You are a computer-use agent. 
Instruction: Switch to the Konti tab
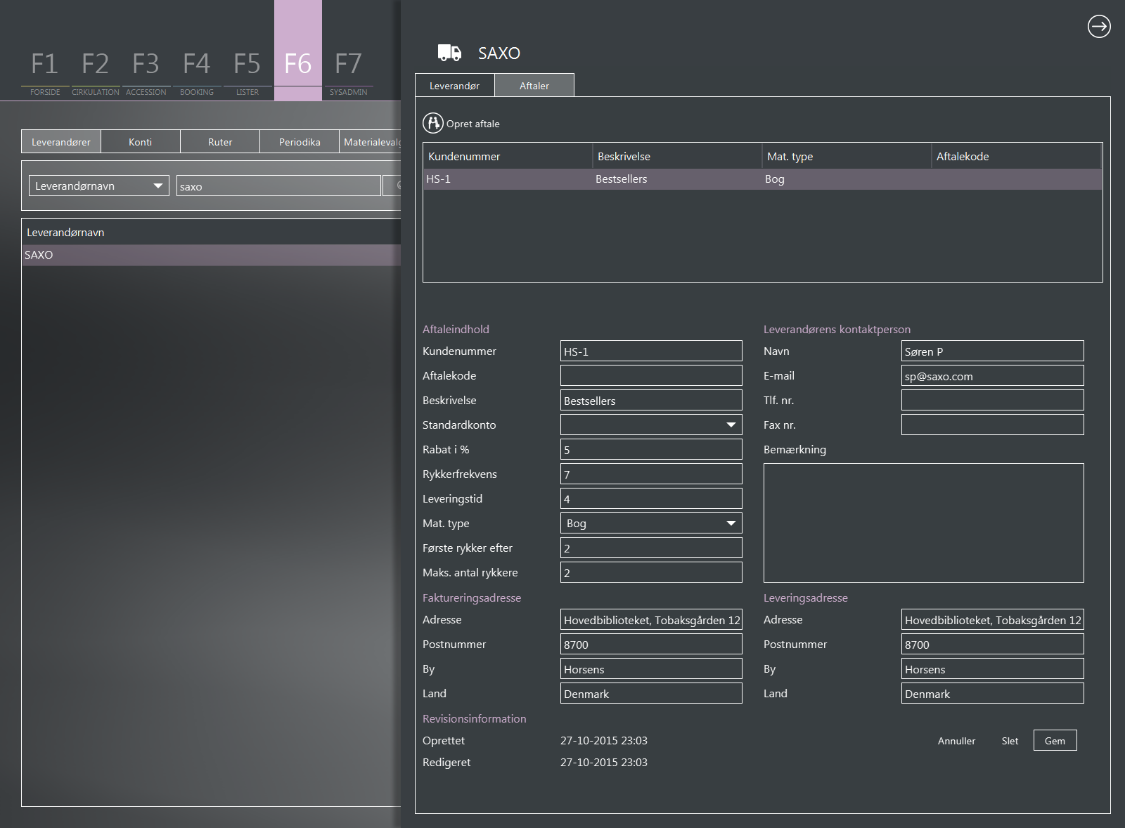140,141
